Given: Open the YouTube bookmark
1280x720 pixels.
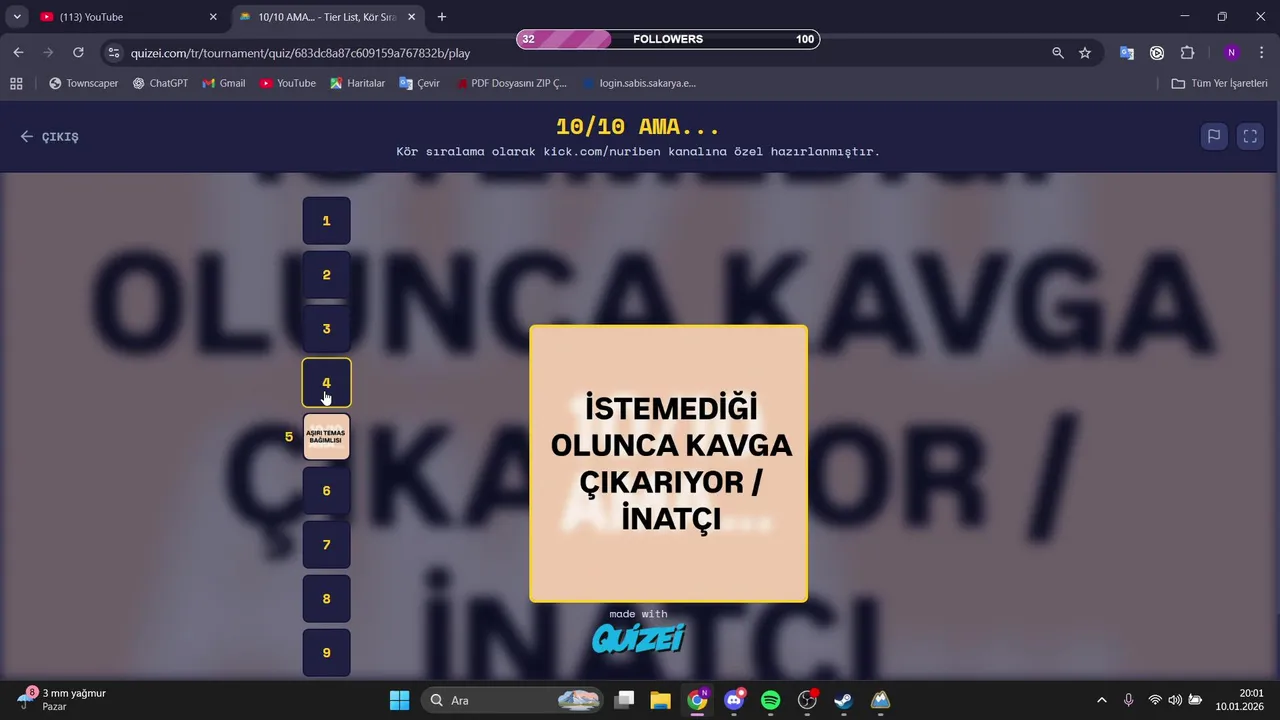Looking at the screenshot, I should (288, 83).
